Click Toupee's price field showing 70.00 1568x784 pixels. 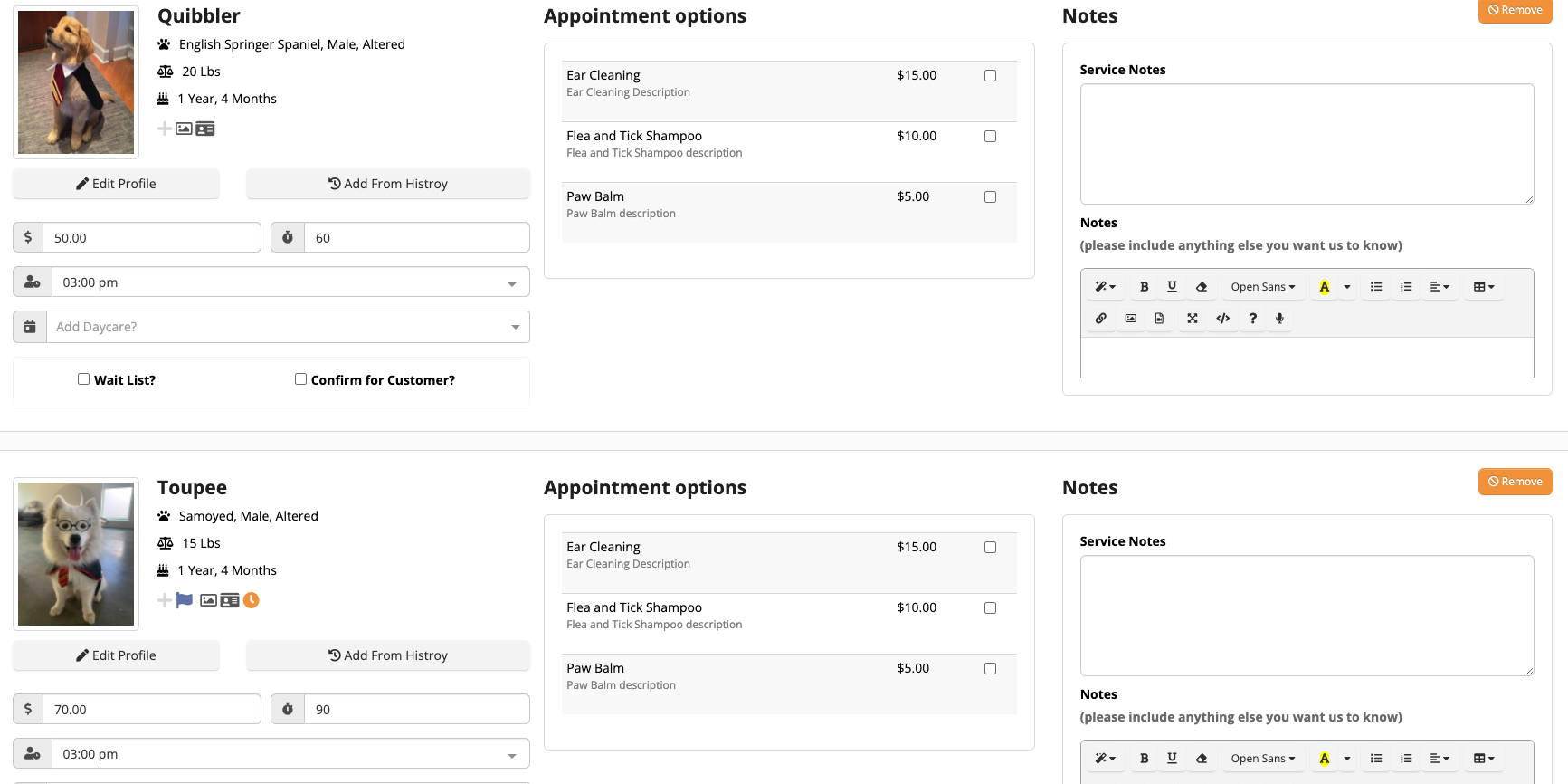tap(152, 710)
